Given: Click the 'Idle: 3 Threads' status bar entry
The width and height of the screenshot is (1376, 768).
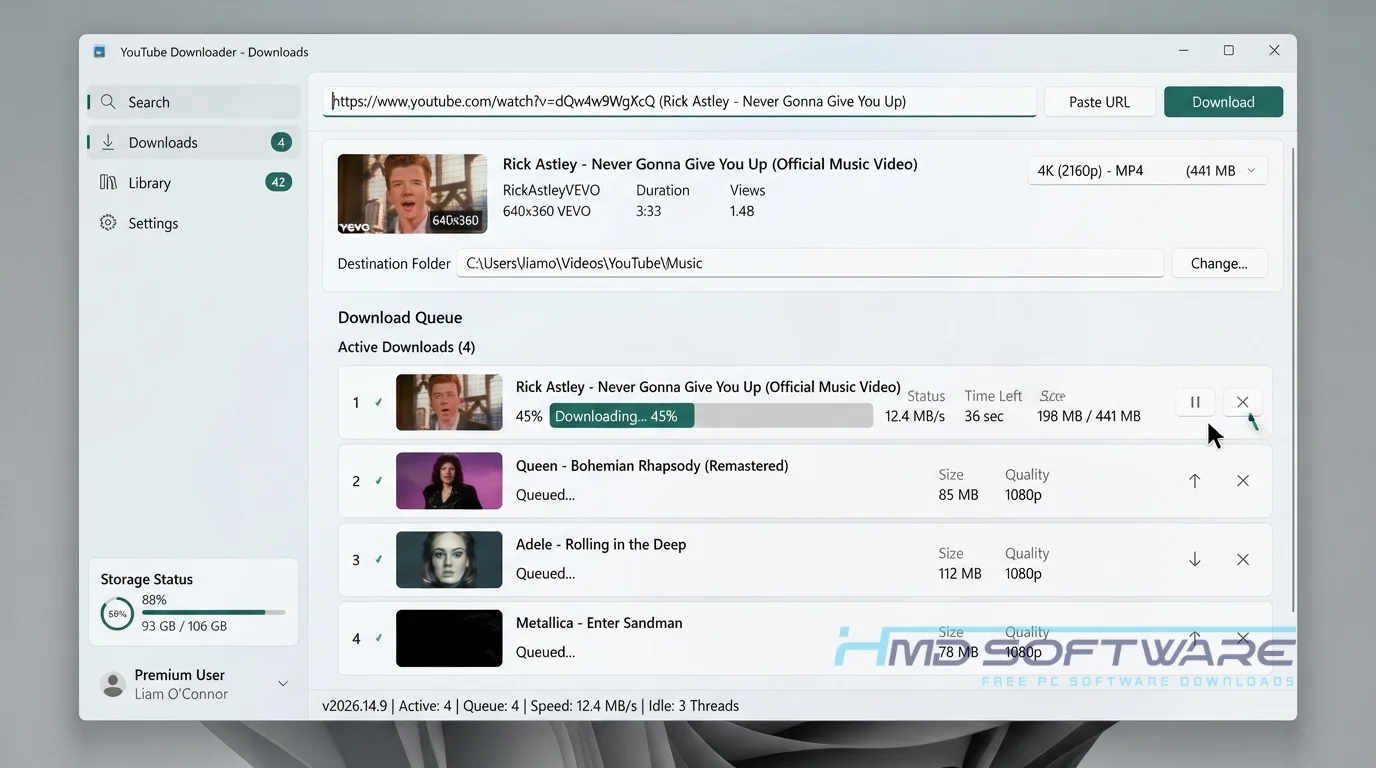Looking at the screenshot, I should (692, 706).
